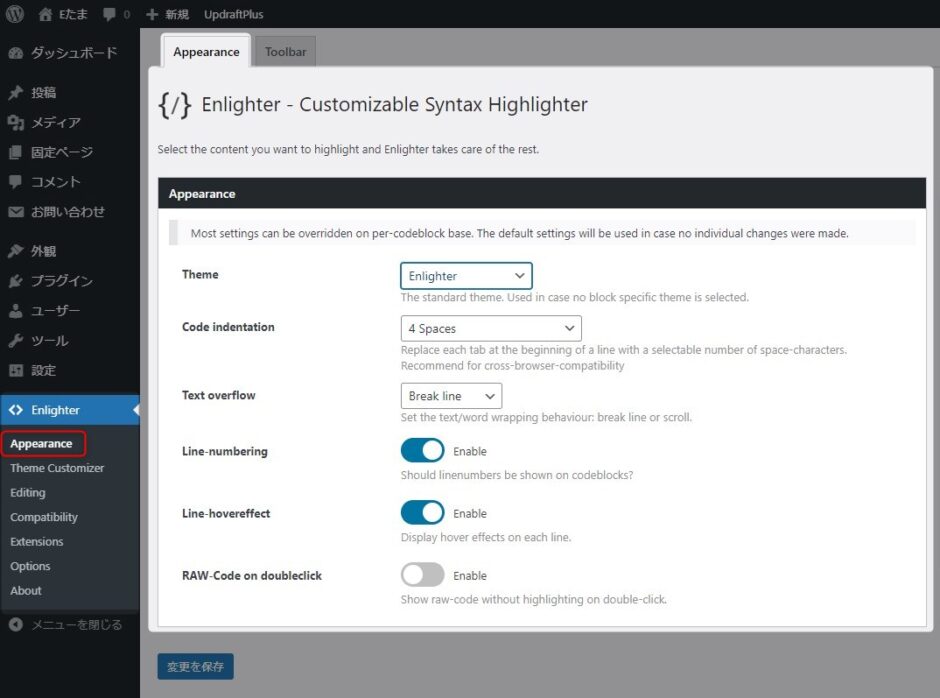Click the envelope icon for お問い合わせ

16,212
